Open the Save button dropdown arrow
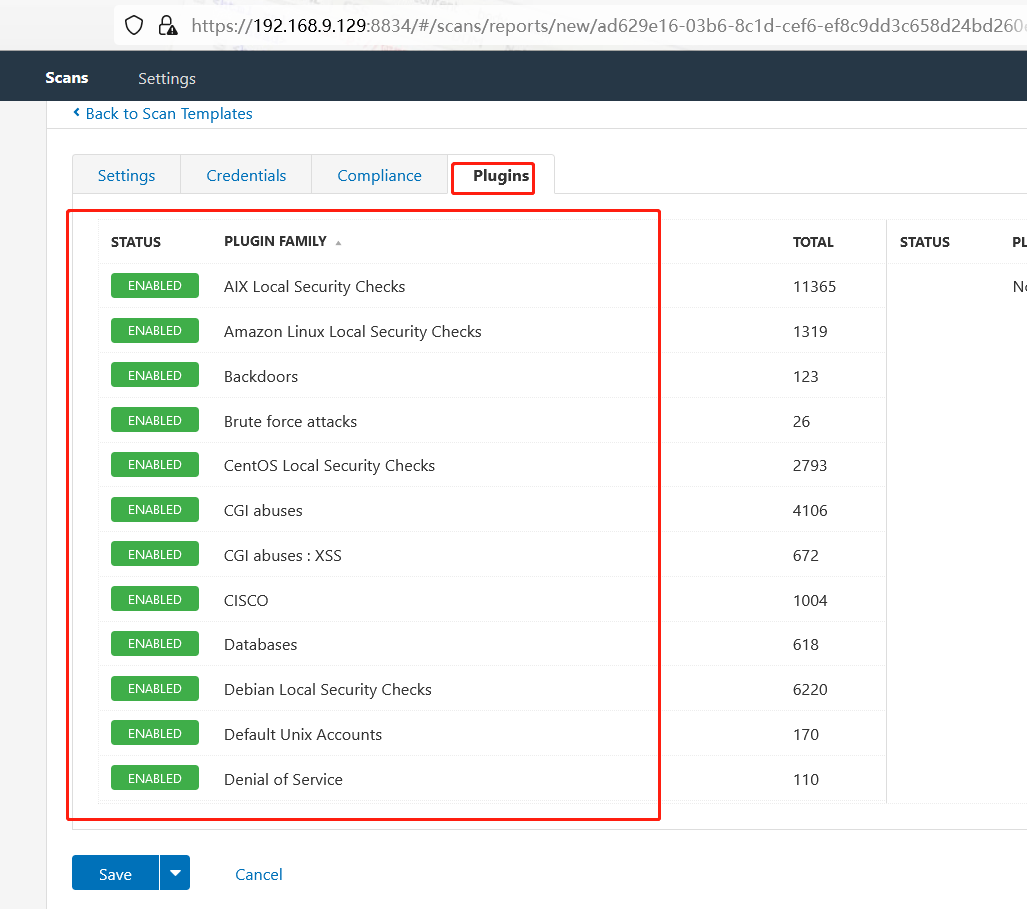Image resolution: width=1027 pixels, height=909 pixels. tap(175, 873)
